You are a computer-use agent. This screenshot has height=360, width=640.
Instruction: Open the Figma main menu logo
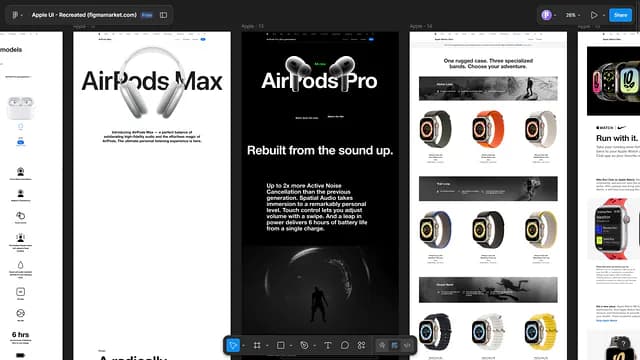15,15
